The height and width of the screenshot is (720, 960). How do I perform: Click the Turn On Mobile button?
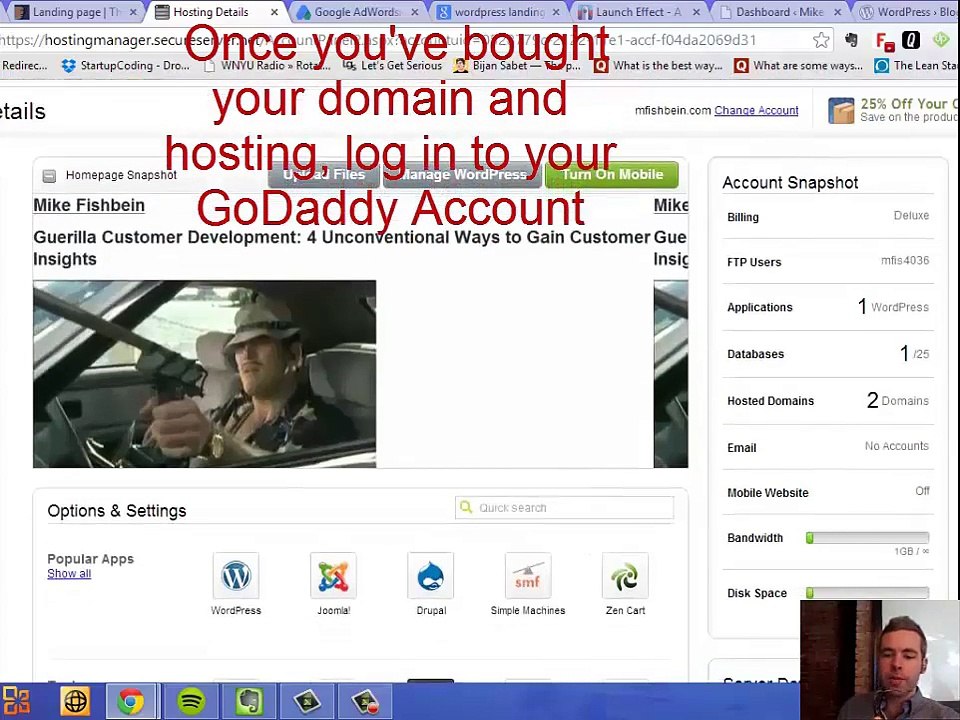point(612,174)
